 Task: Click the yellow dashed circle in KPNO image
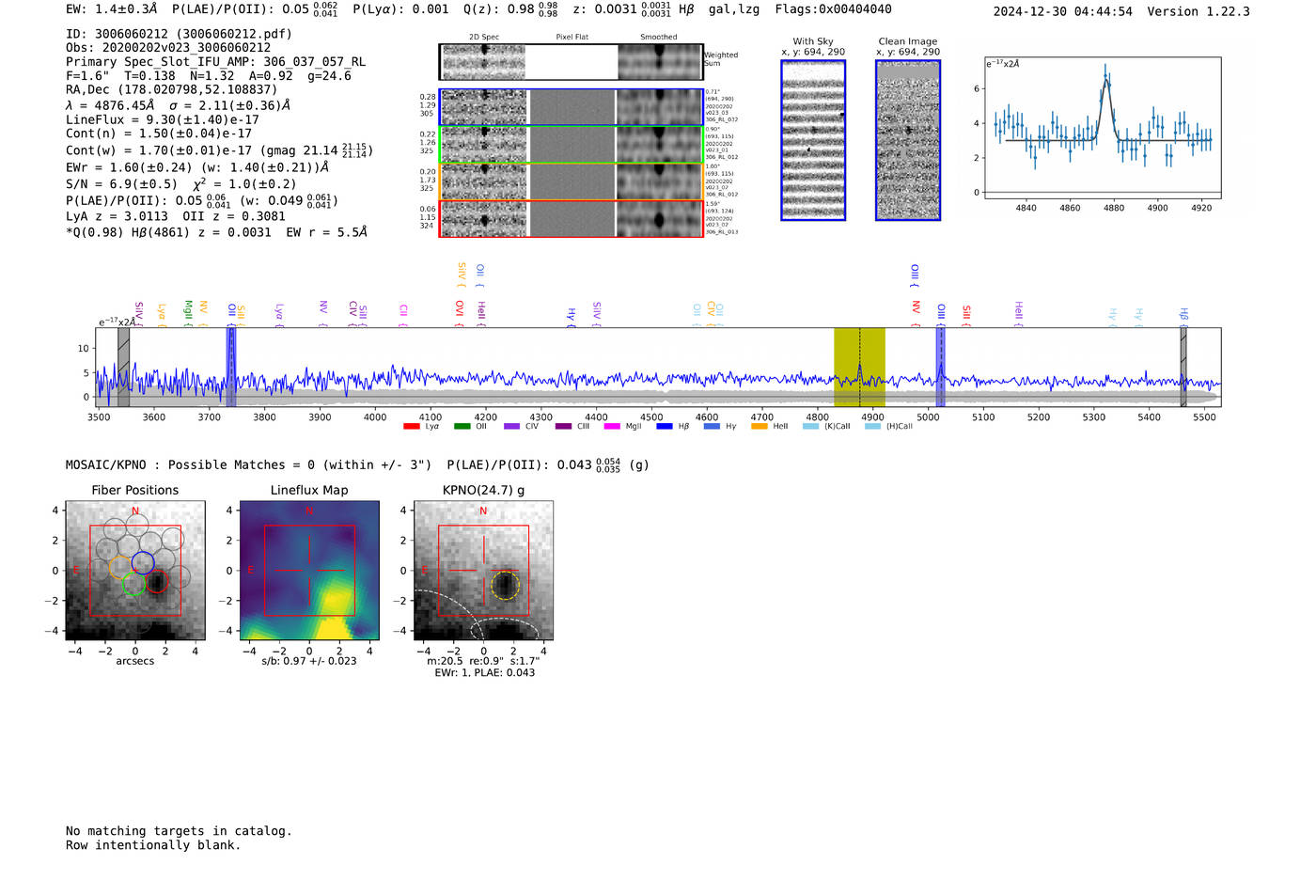(506, 585)
